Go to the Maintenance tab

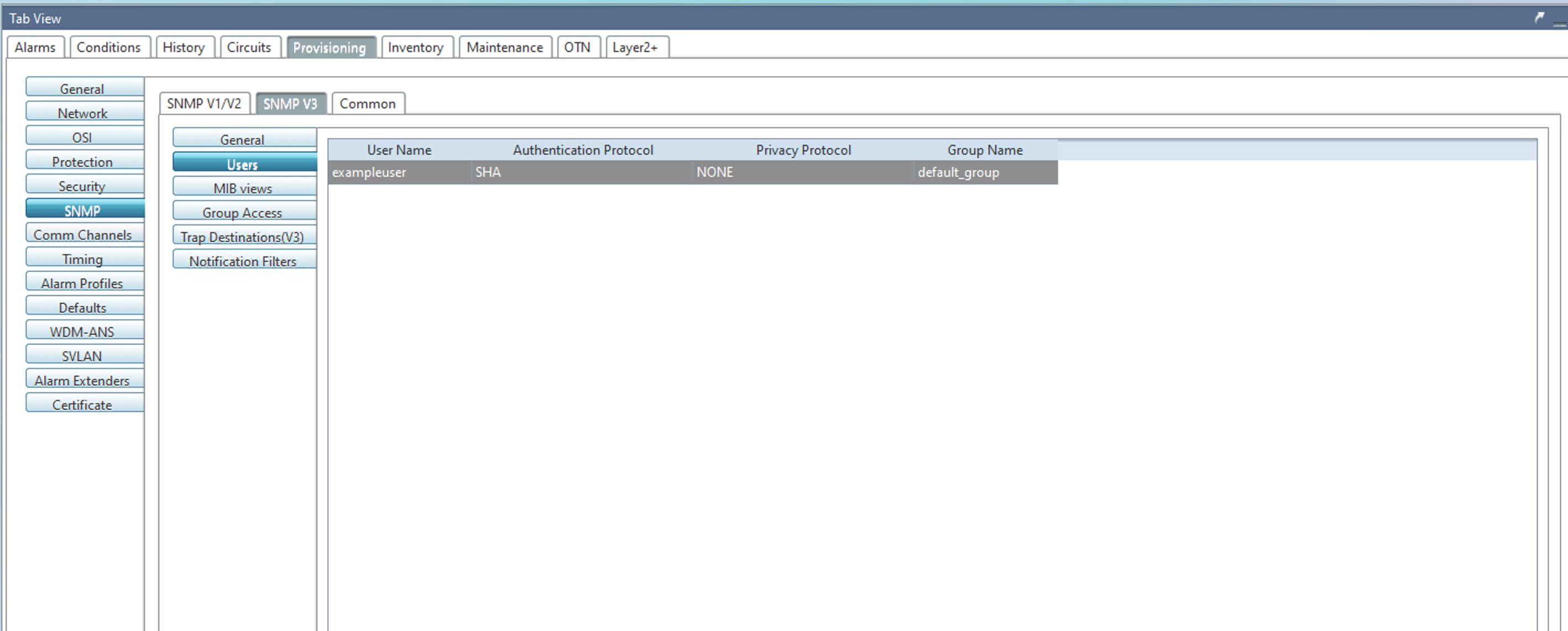[505, 48]
